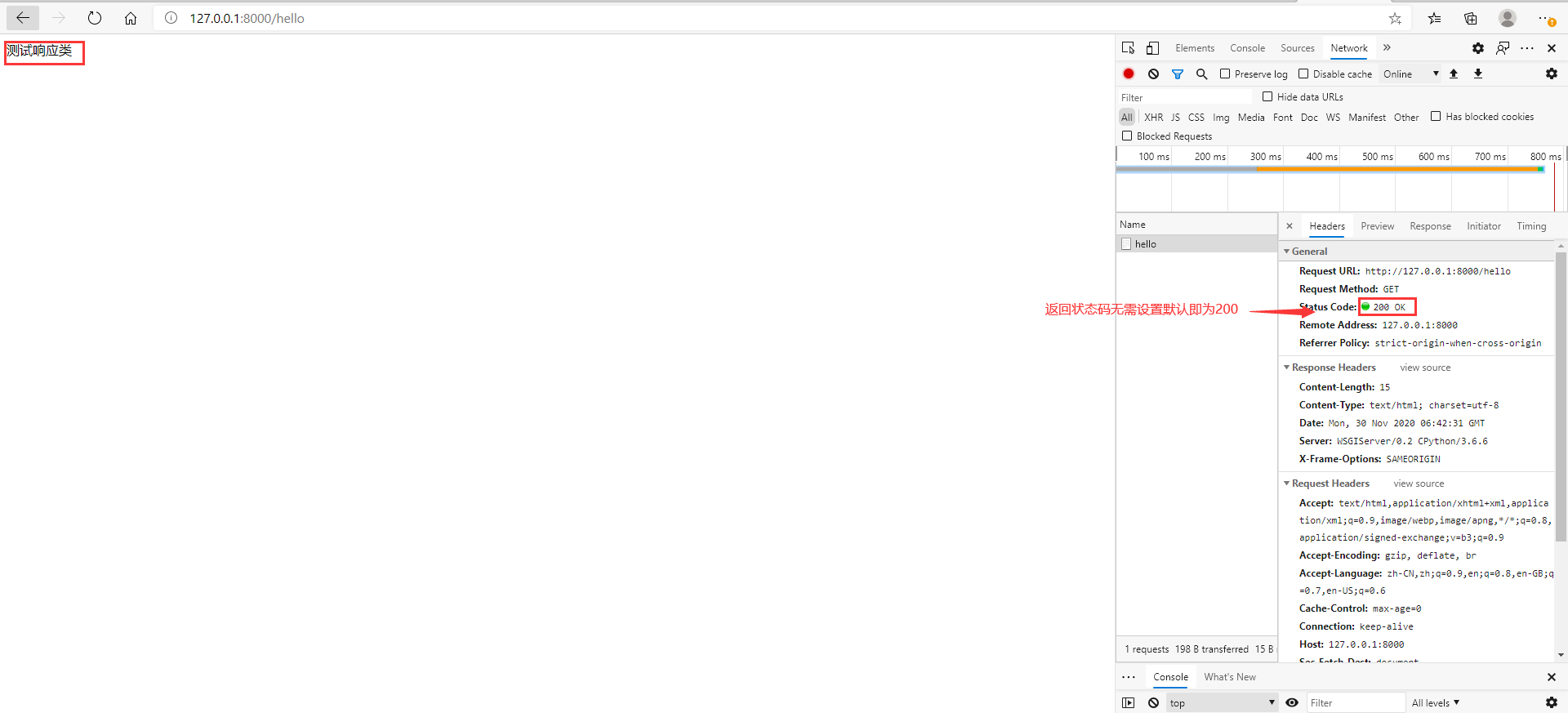Image resolution: width=1568 pixels, height=713 pixels.
Task: Filter requests by Doc type
Action: tap(1309, 117)
